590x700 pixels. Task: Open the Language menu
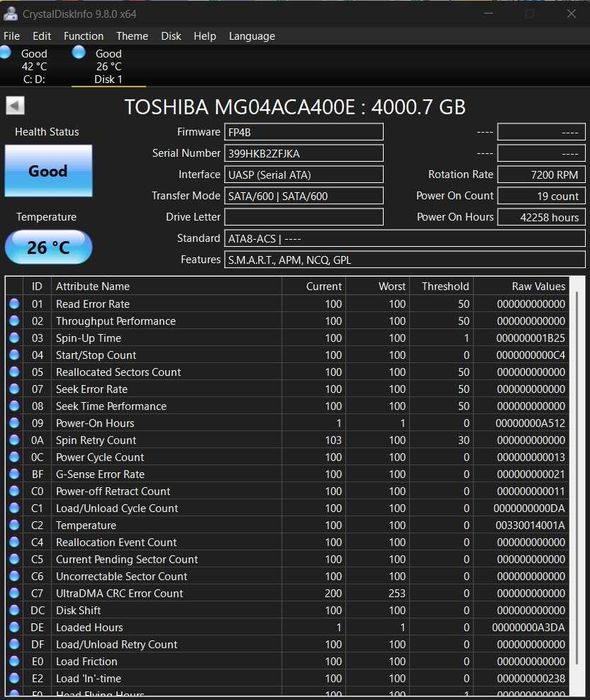tap(252, 36)
